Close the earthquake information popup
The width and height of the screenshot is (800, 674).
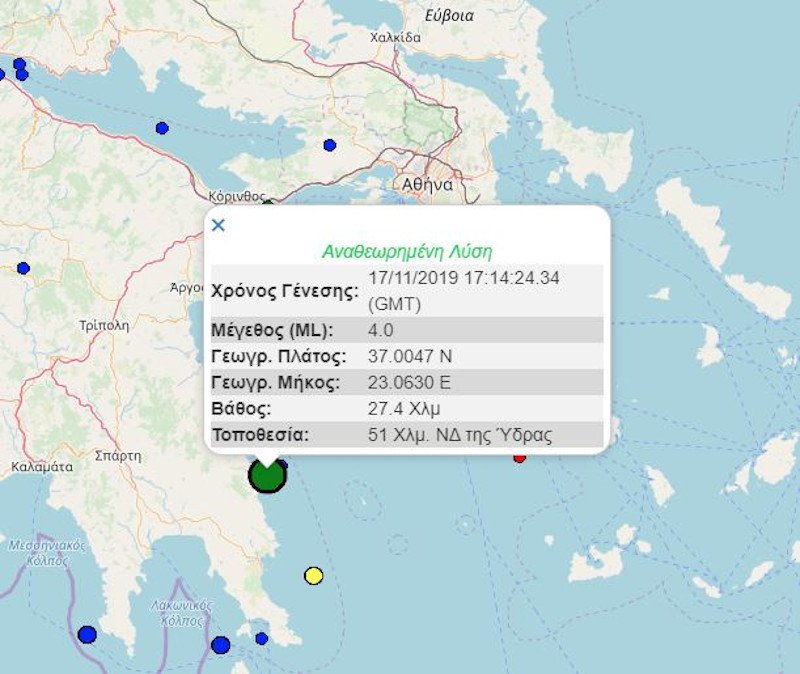(218, 226)
